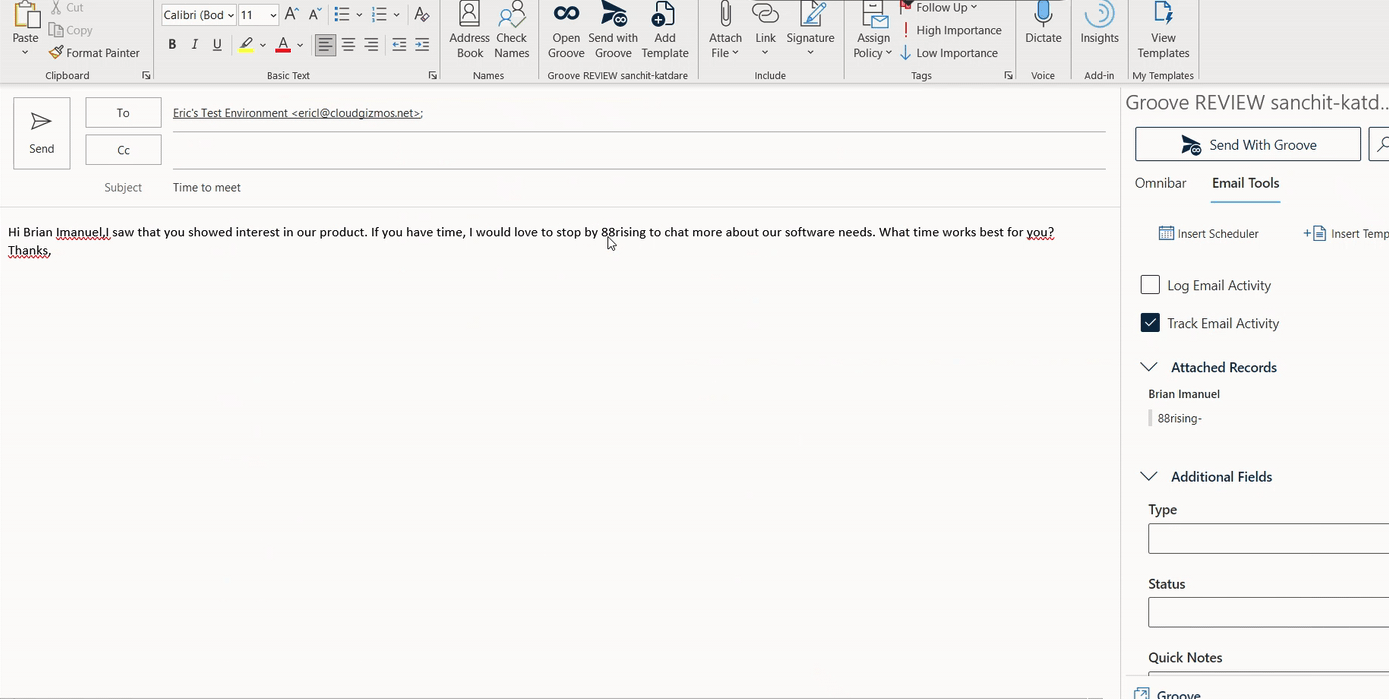Click the To button

coord(123,113)
